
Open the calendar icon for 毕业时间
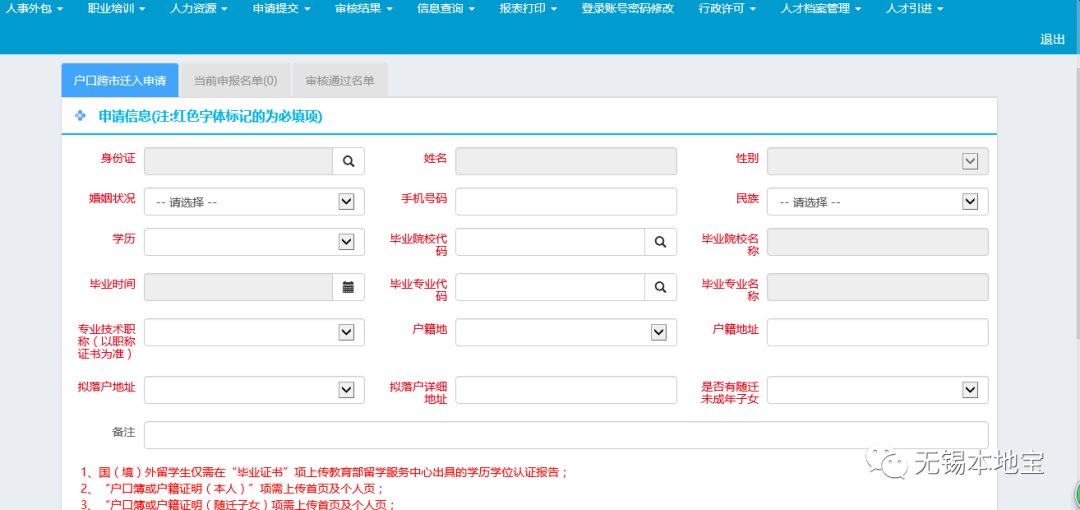pyautogui.click(x=348, y=287)
